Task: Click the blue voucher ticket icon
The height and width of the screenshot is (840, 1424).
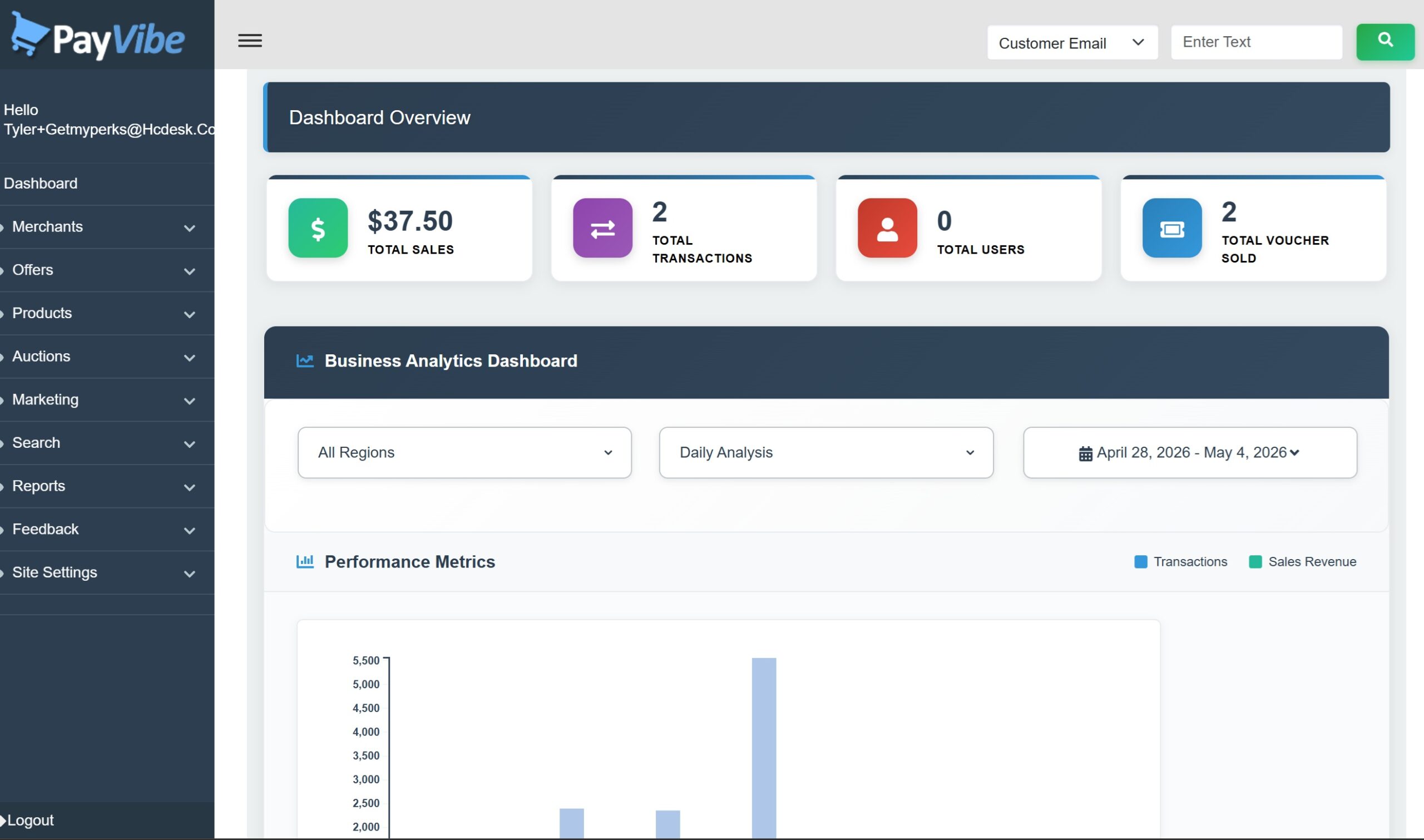Action: 1172,228
